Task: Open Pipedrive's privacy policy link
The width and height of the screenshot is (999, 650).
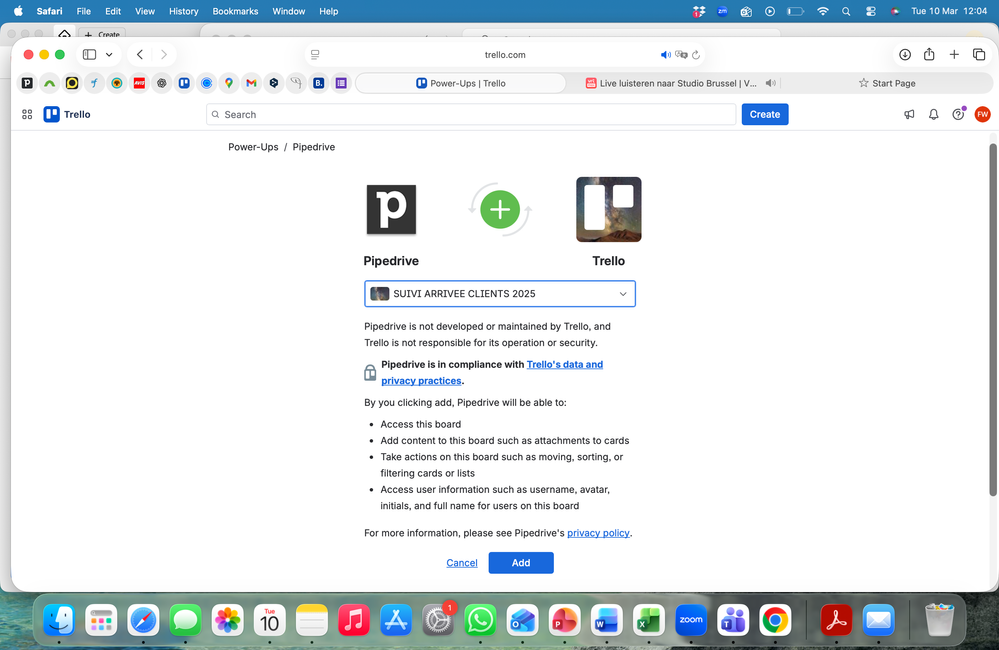Action: coord(598,533)
